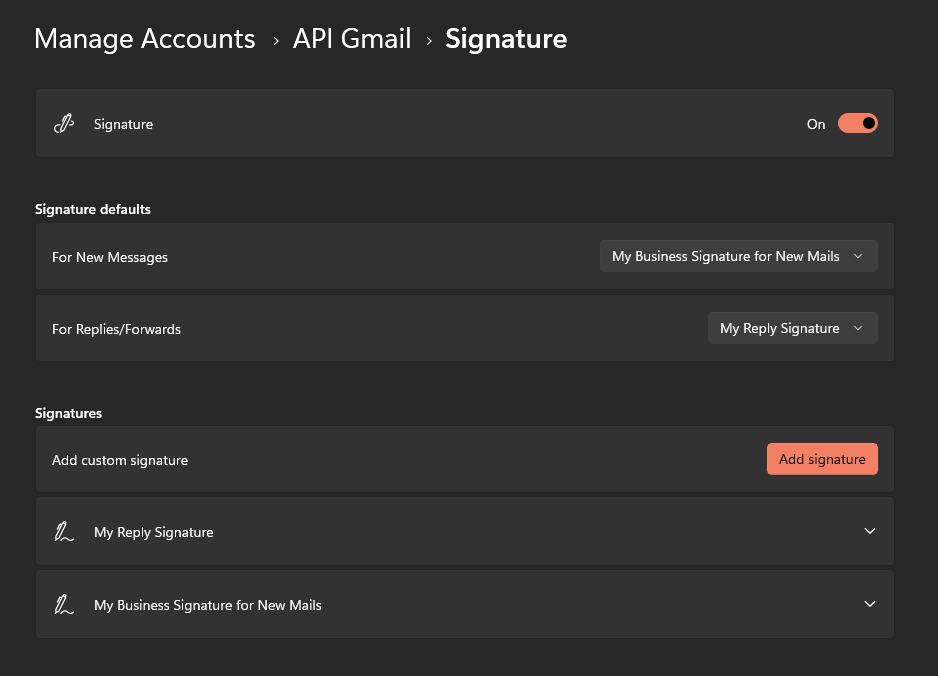Select the My Reply Signature dropdown value
Viewport: 938px width, 676px height.
(780, 328)
